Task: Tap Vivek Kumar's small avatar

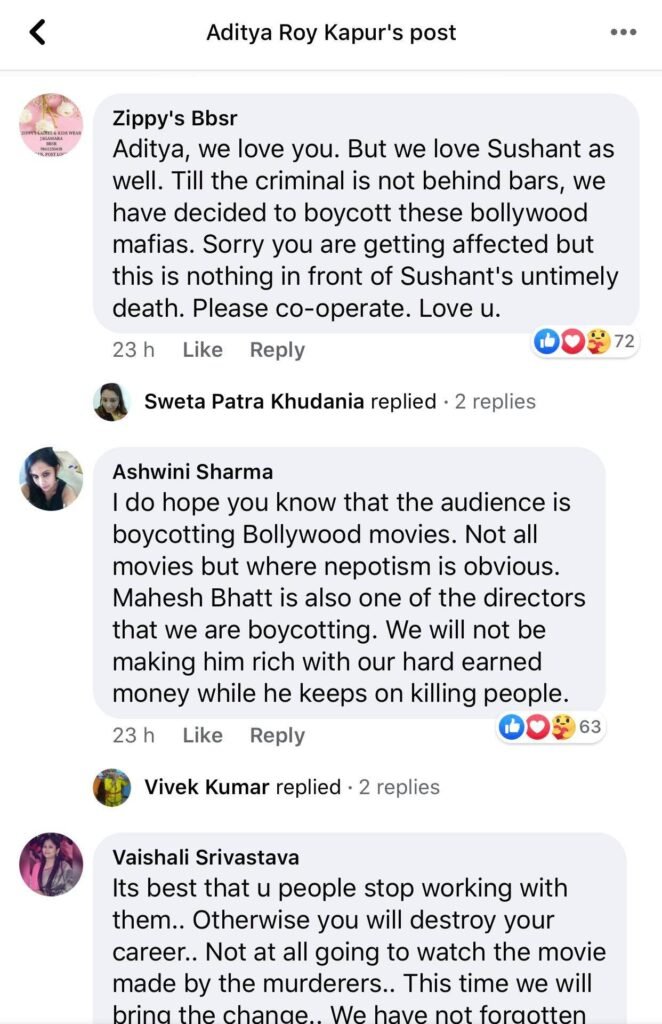Action: point(112,787)
